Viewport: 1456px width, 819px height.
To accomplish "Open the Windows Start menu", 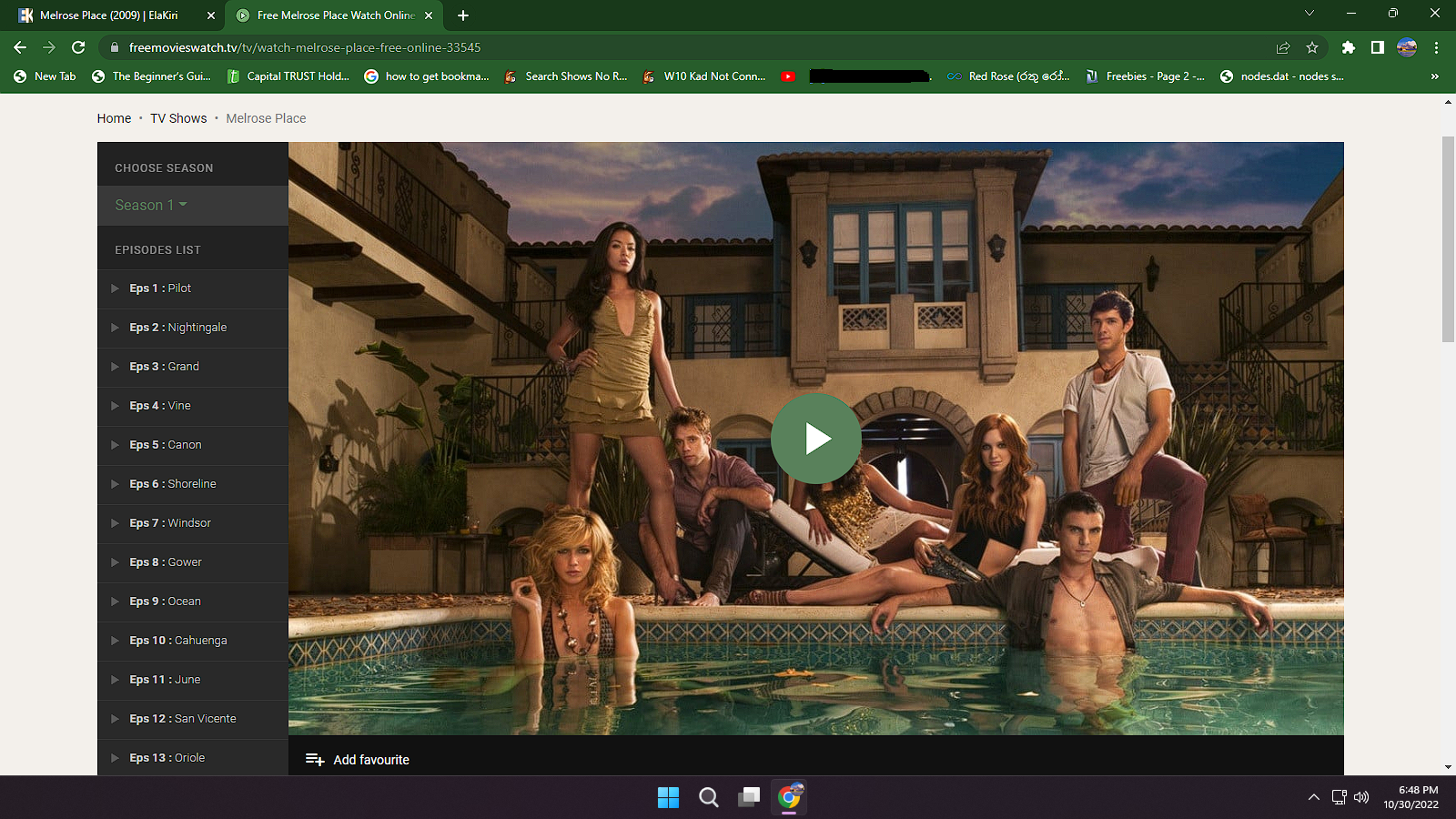I will coord(668,797).
